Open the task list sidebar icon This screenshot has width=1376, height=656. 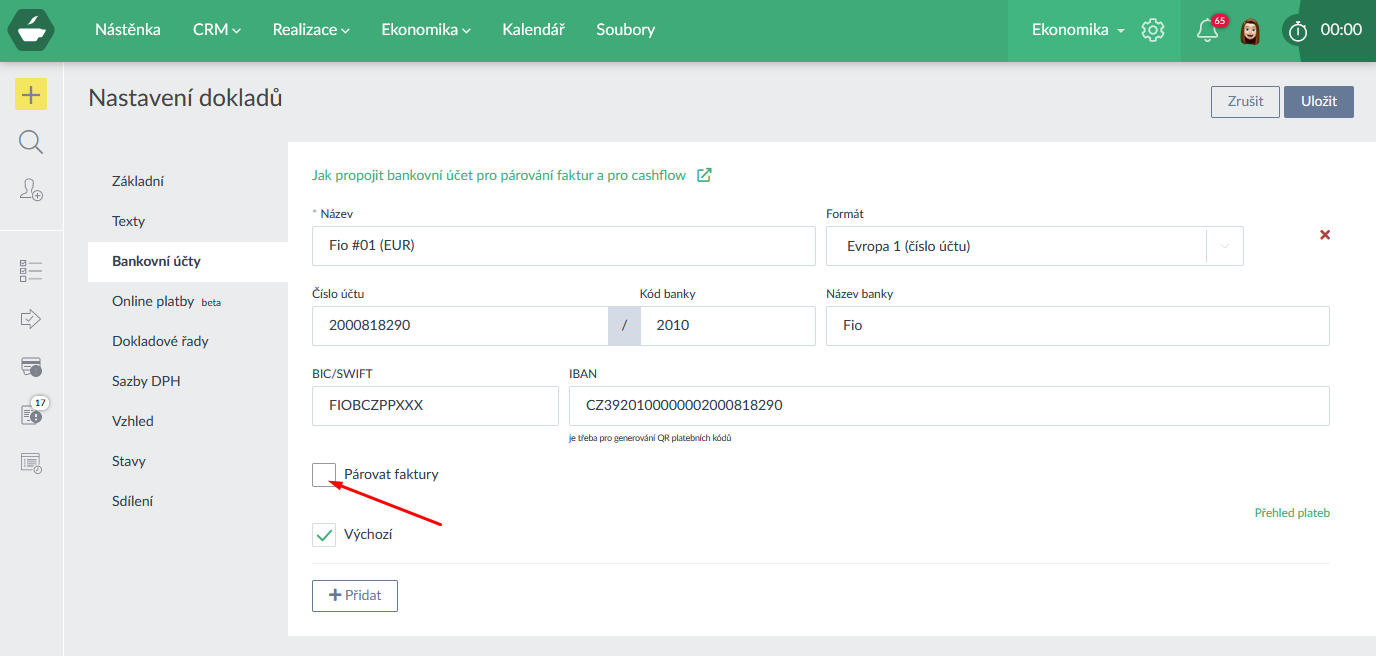click(x=31, y=270)
